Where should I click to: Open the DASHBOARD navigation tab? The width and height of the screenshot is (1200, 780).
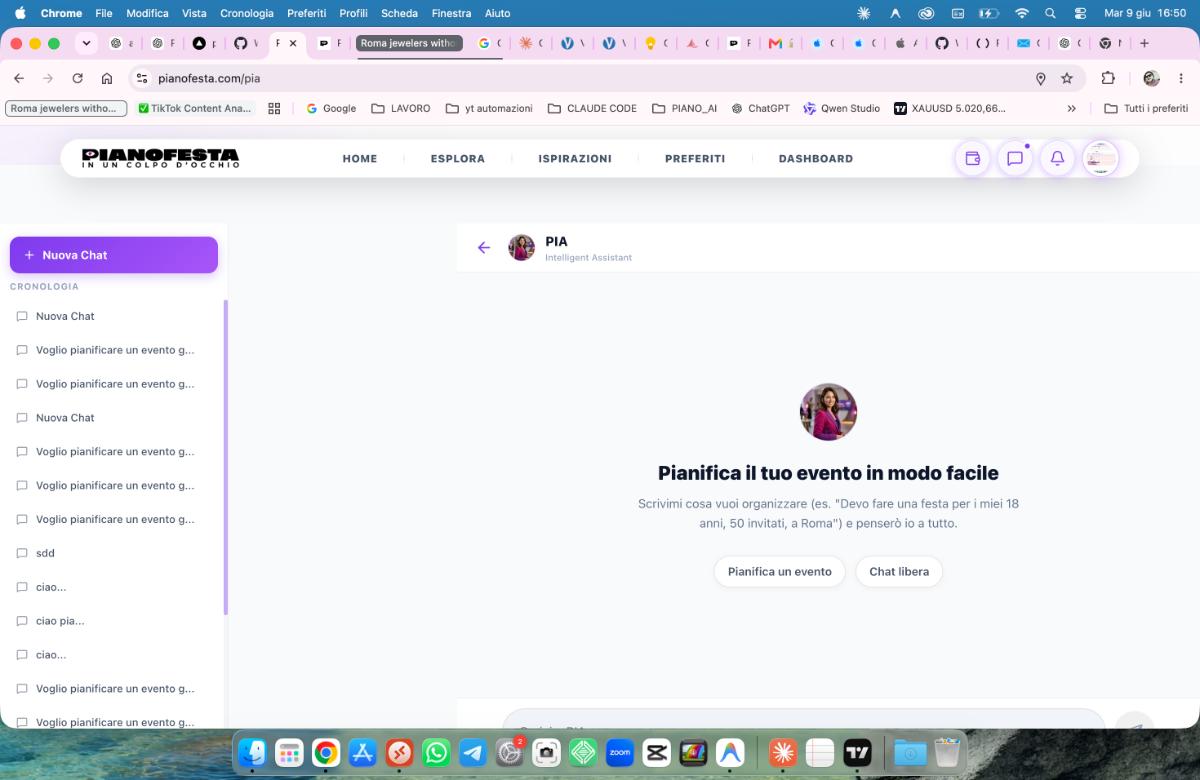pos(816,158)
